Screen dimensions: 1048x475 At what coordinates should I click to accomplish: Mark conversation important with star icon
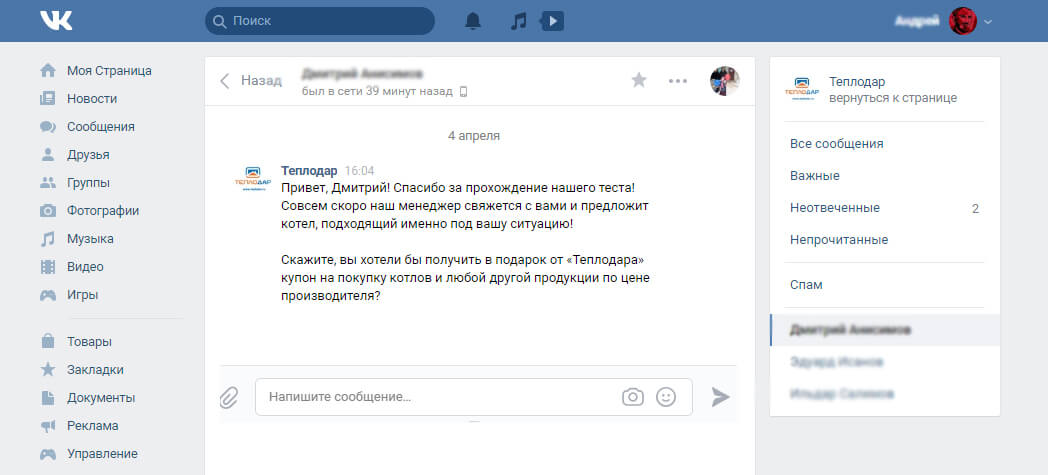tap(639, 81)
